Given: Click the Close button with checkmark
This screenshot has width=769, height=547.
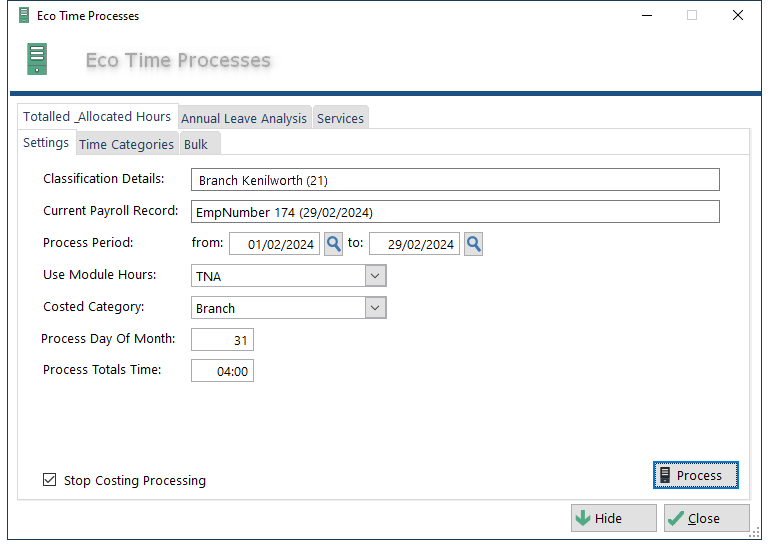Looking at the screenshot, I should pos(706,518).
